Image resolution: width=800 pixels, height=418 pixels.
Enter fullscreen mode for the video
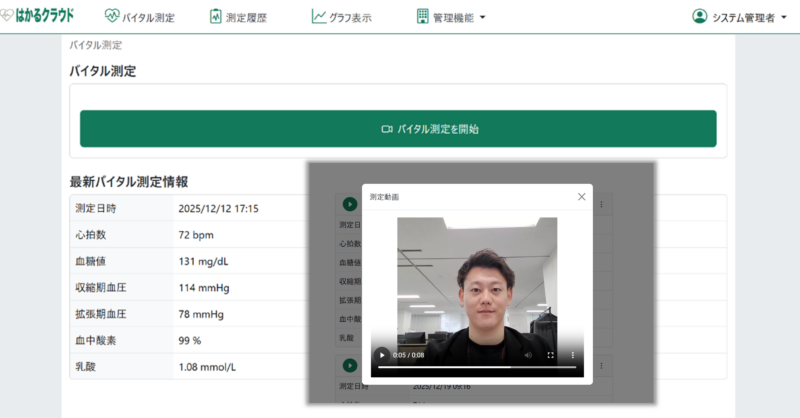click(x=551, y=355)
